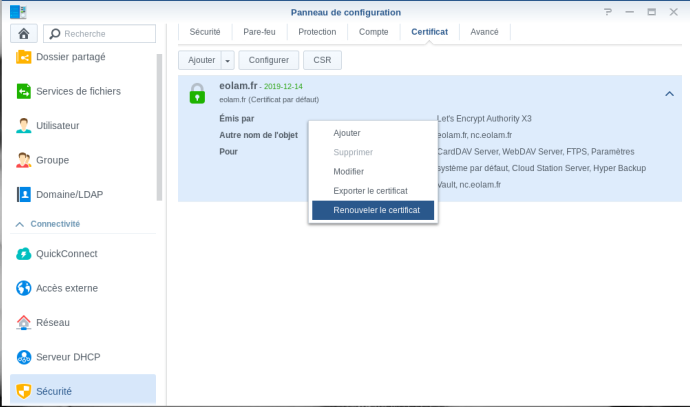Viewport: 690px width, 407px height.
Task: Open Accès externe globe icon
Action: click(x=24, y=288)
